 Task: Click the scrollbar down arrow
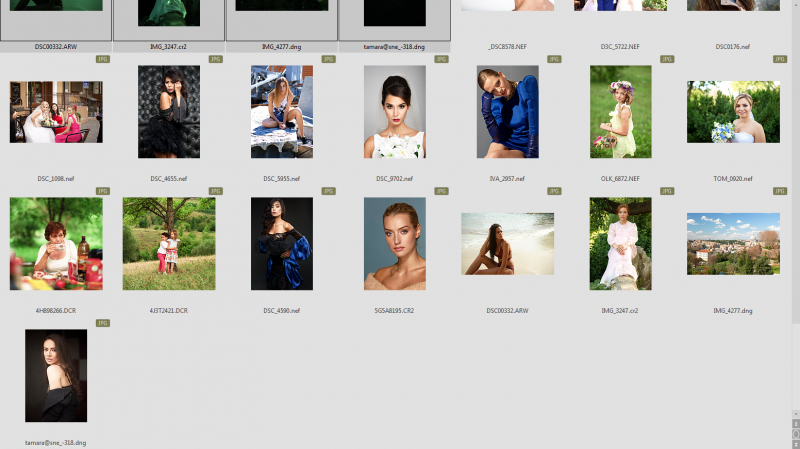[x=796, y=414]
